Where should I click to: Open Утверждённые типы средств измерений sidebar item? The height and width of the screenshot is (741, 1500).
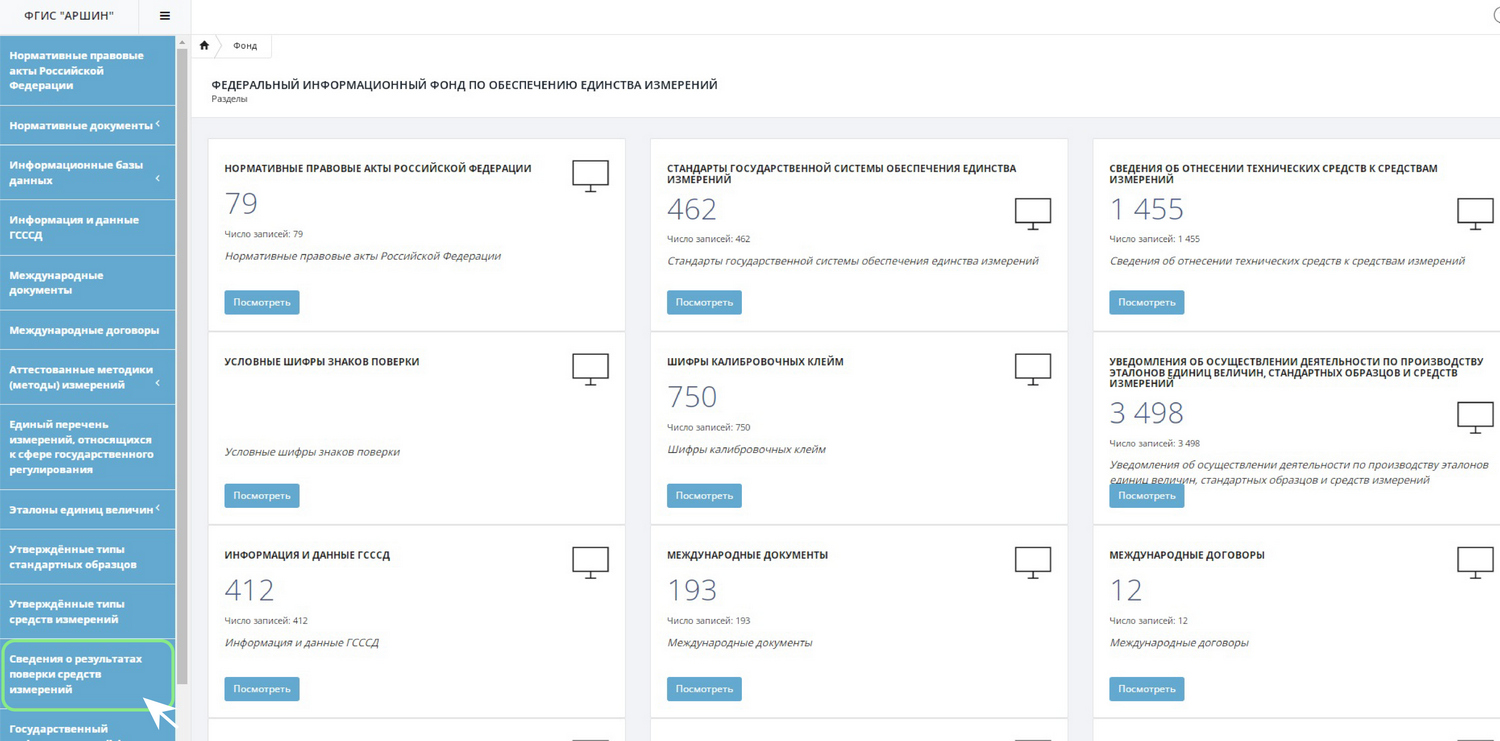(67, 611)
